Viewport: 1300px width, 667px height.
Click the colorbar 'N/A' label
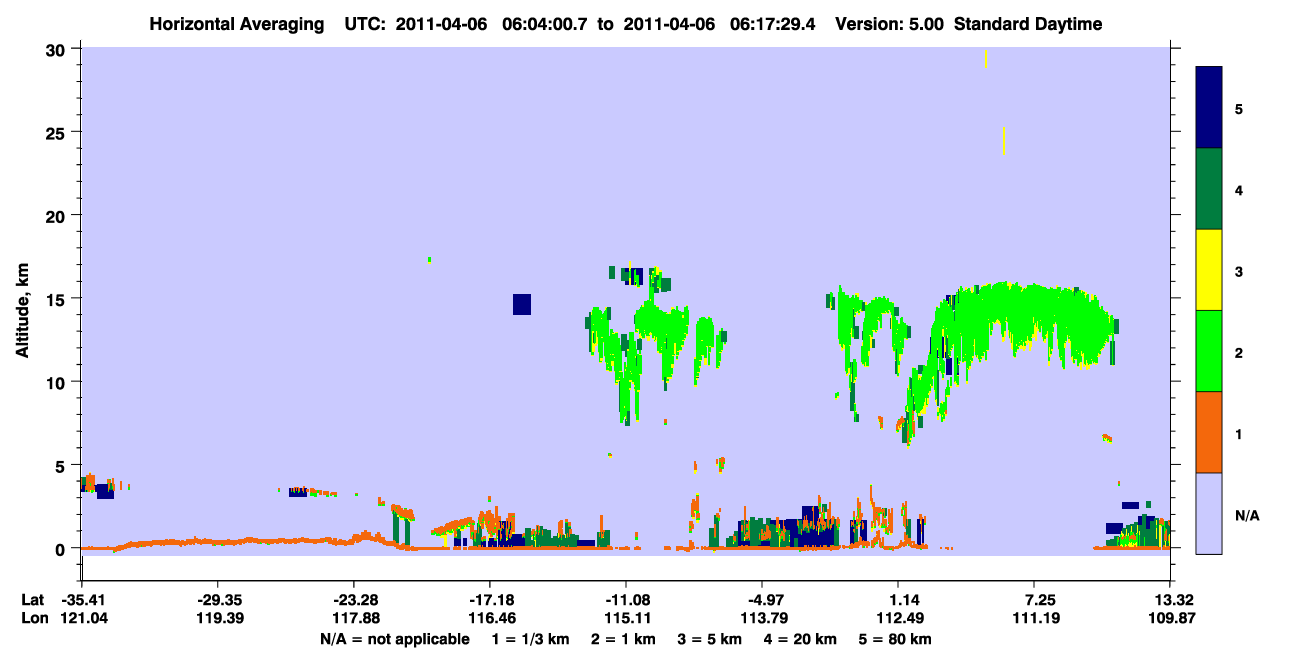coord(1247,515)
